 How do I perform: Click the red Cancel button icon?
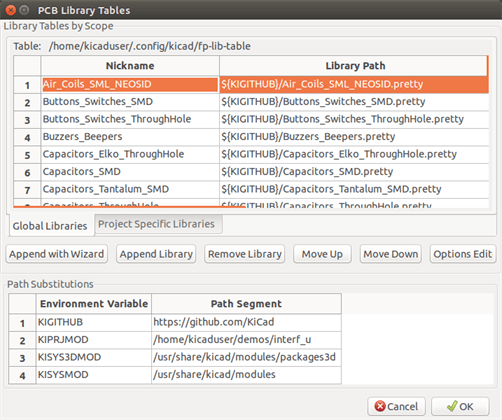tap(380, 406)
